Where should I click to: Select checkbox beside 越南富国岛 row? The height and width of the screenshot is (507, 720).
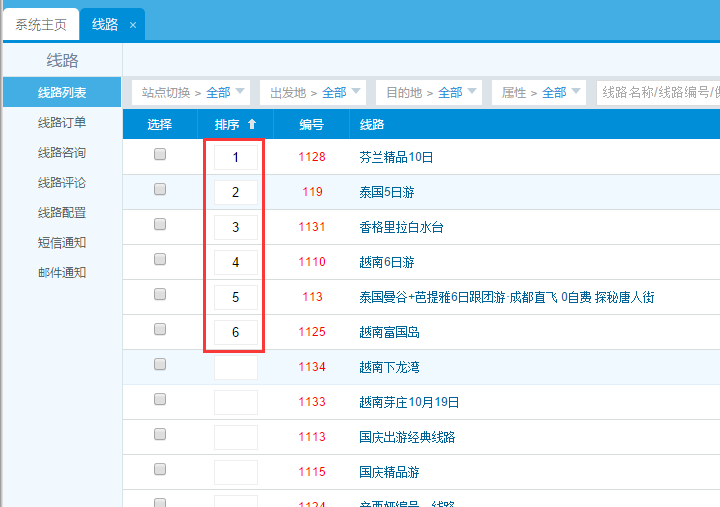[160, 330]
